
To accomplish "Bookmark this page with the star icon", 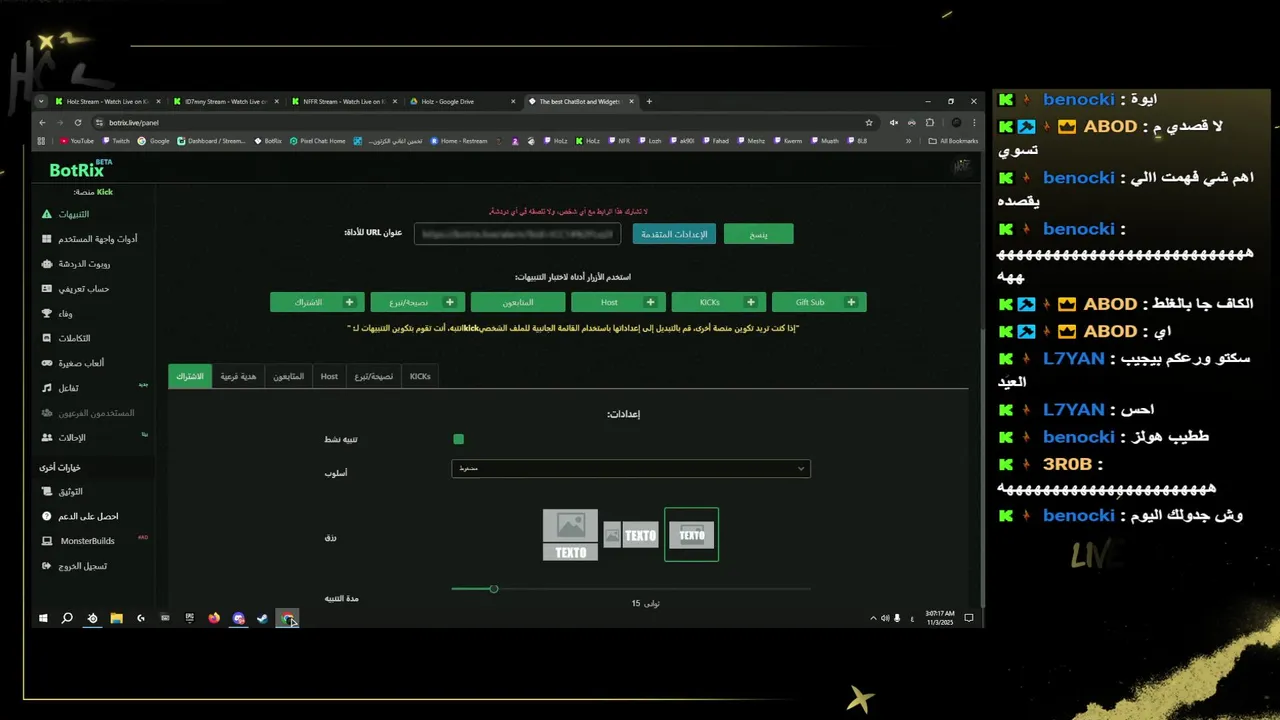I will tap(869, 122).
